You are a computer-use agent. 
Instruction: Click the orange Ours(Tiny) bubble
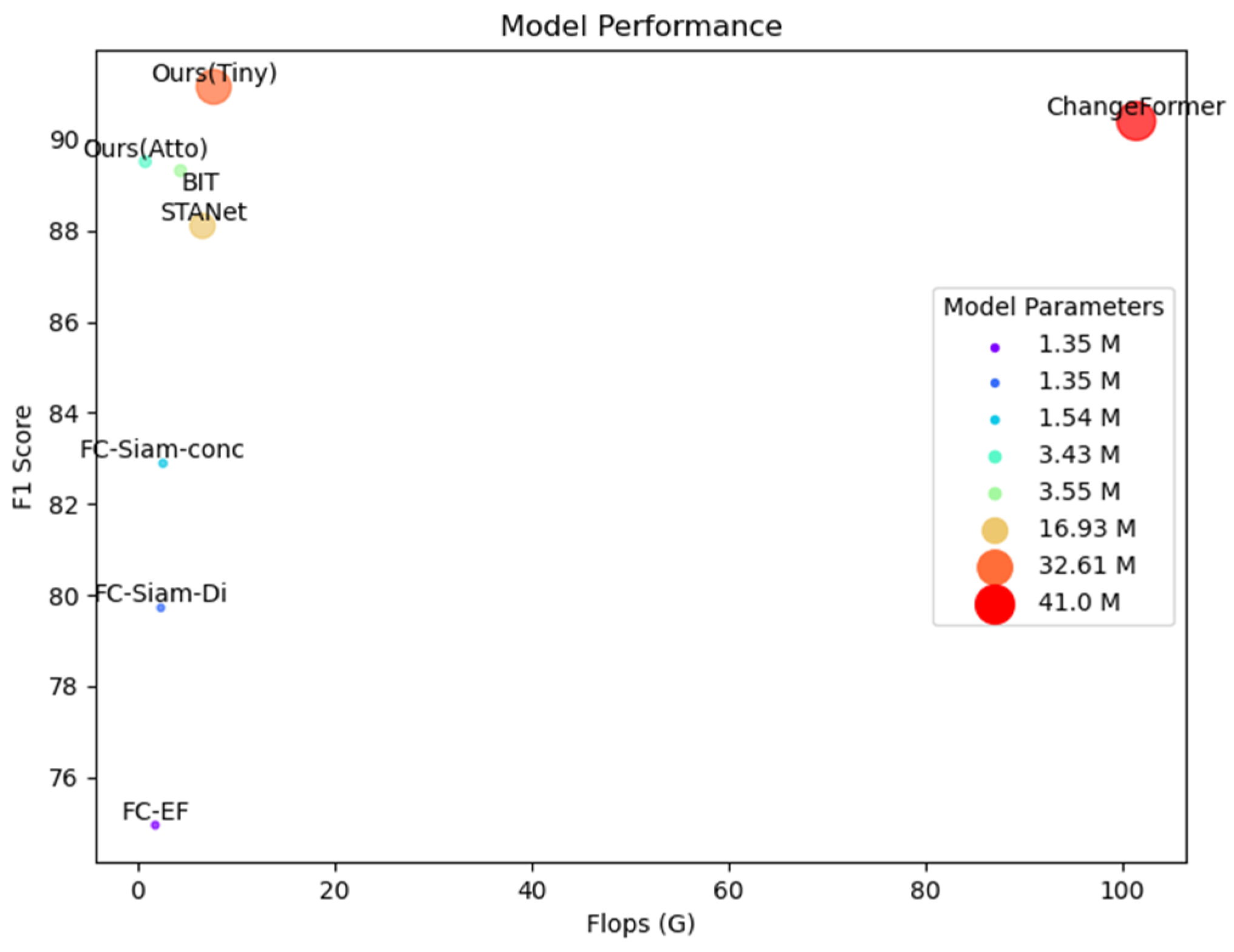tap(213, 87)
